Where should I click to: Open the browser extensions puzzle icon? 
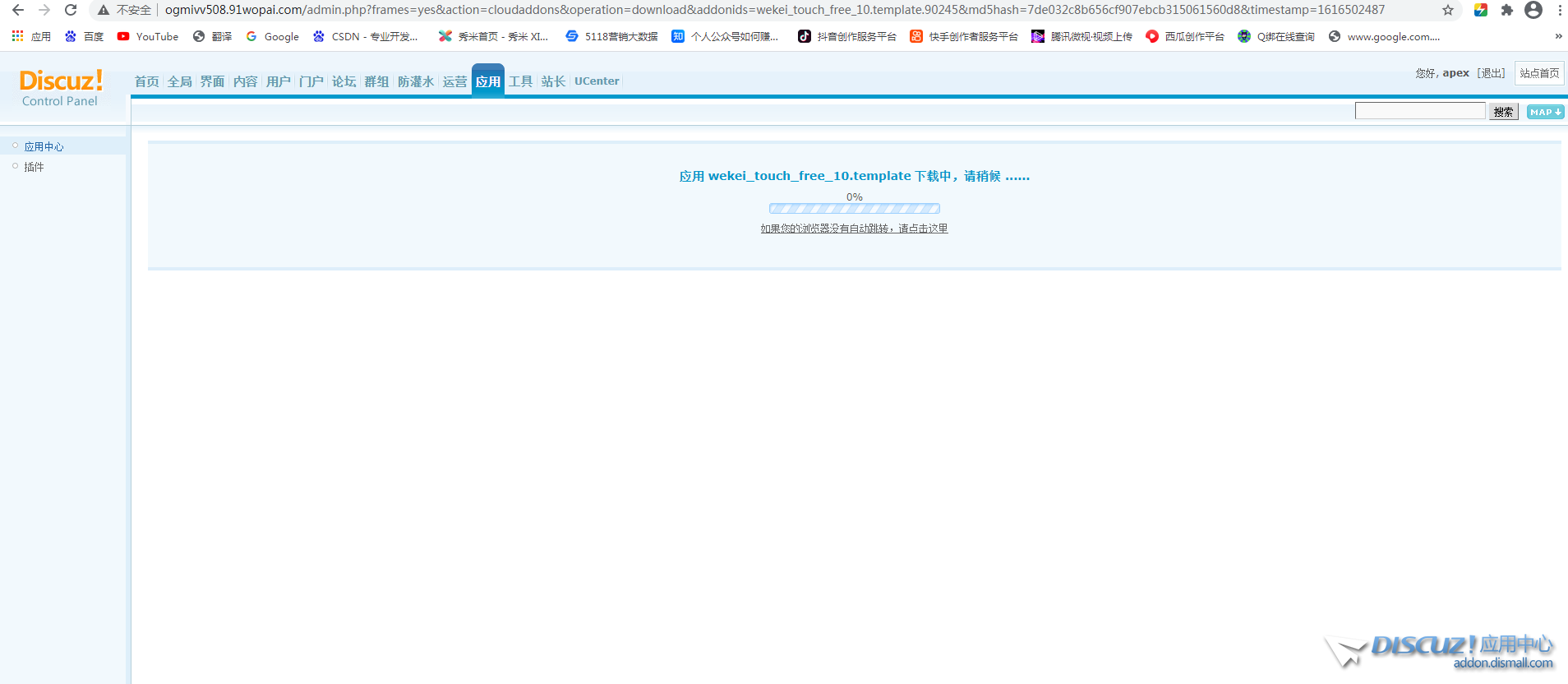[1506, 10]
